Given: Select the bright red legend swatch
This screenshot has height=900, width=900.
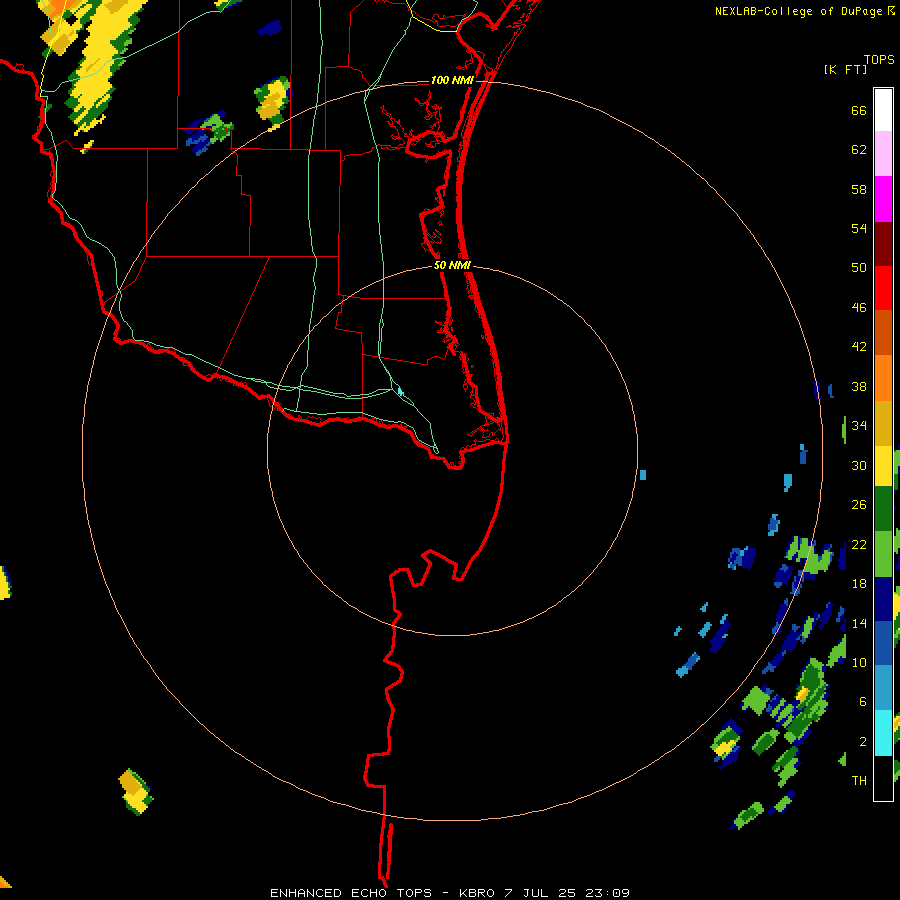Looking at the screenshot, I should point(883,288).
